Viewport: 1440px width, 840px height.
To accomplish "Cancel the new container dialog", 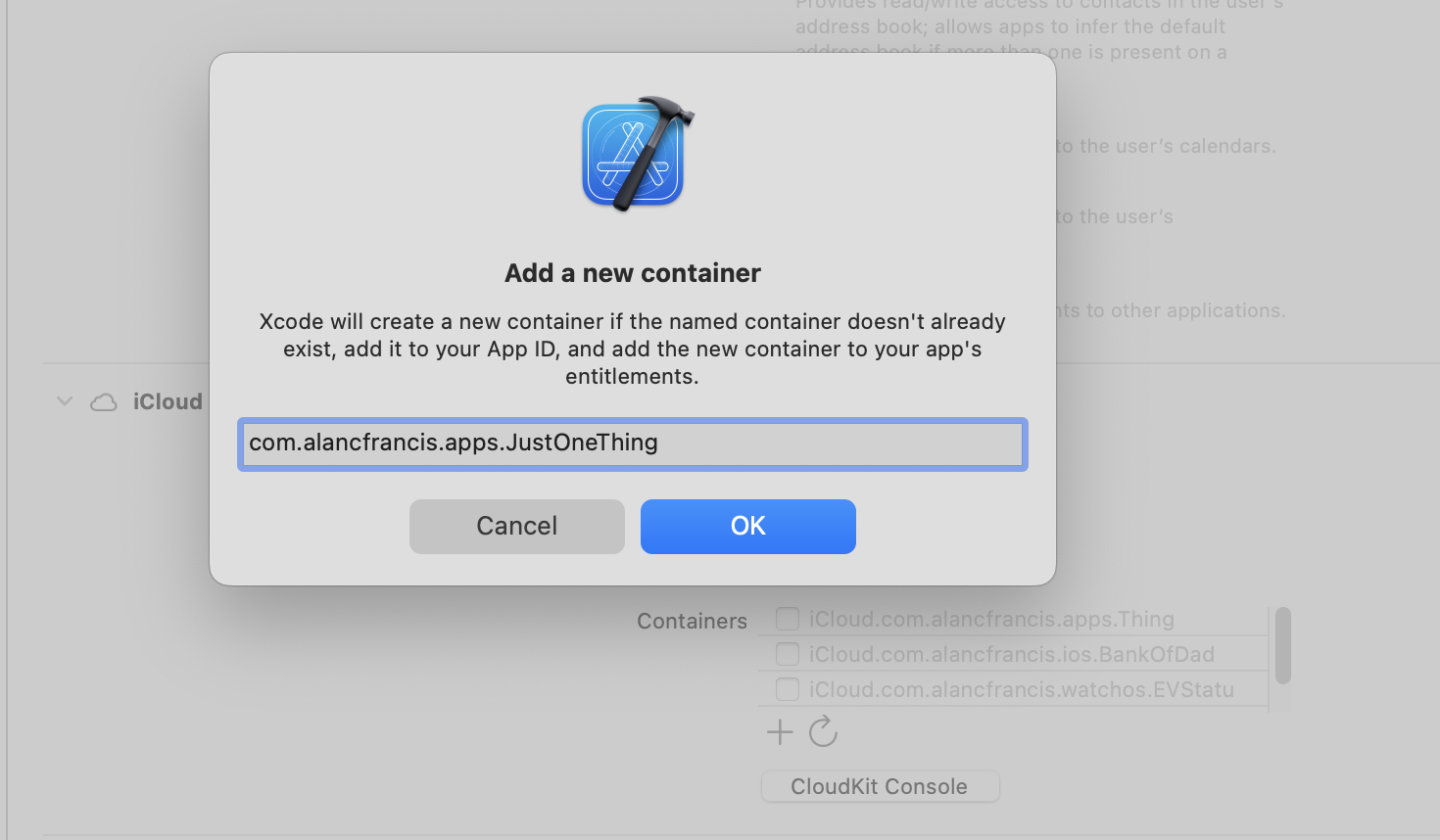I will (x=516, y=527).
